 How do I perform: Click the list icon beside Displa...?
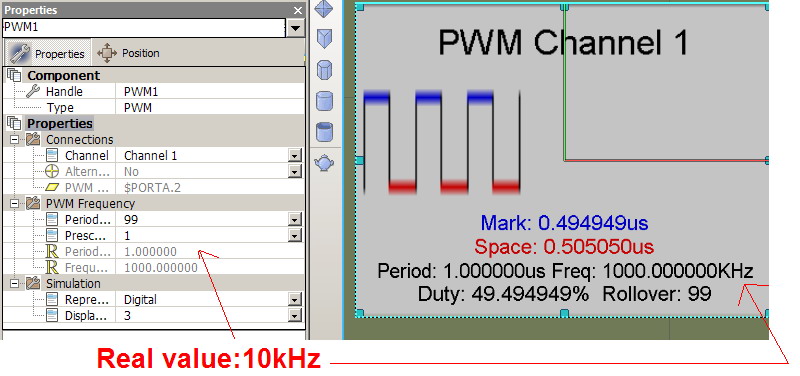pyautogui.click(x=52, y=315)
